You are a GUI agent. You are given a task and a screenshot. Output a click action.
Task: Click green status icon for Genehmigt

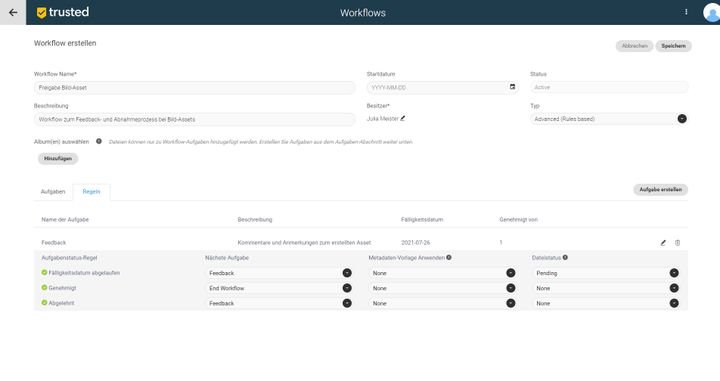[x=45, y=287]
